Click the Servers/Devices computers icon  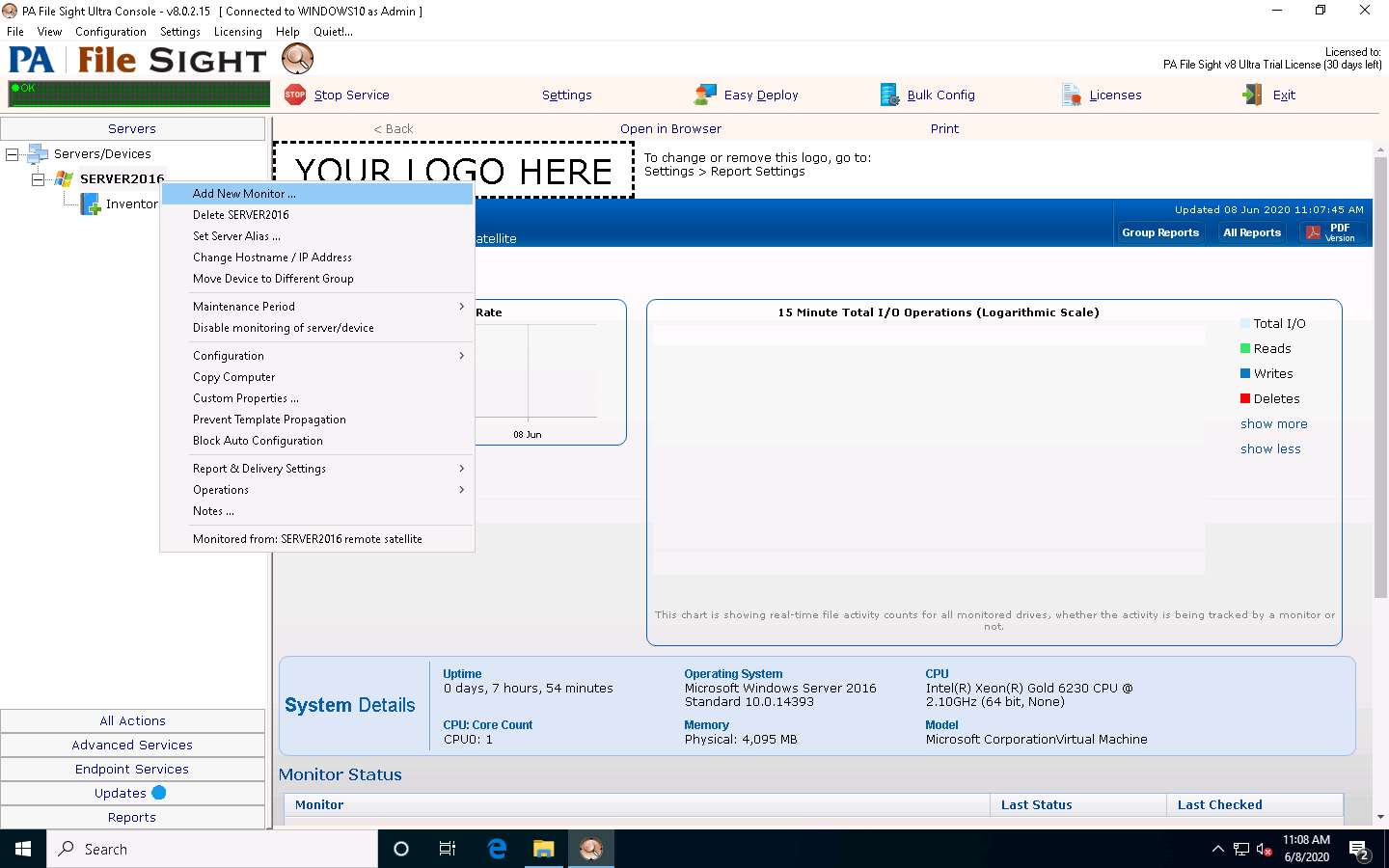click(38, 153)
